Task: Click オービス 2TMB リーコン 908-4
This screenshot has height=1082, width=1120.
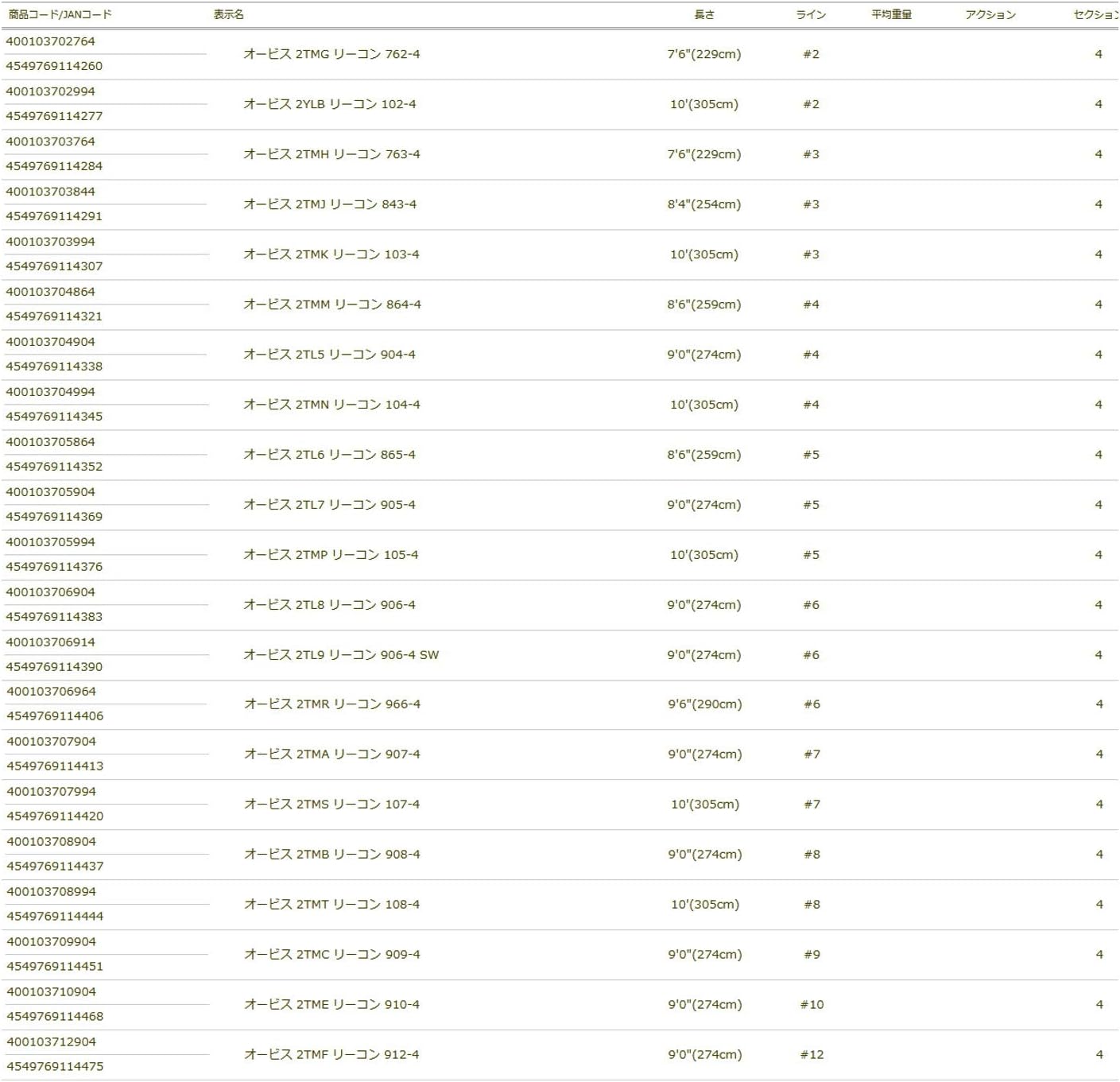Action: click(332, 855)
